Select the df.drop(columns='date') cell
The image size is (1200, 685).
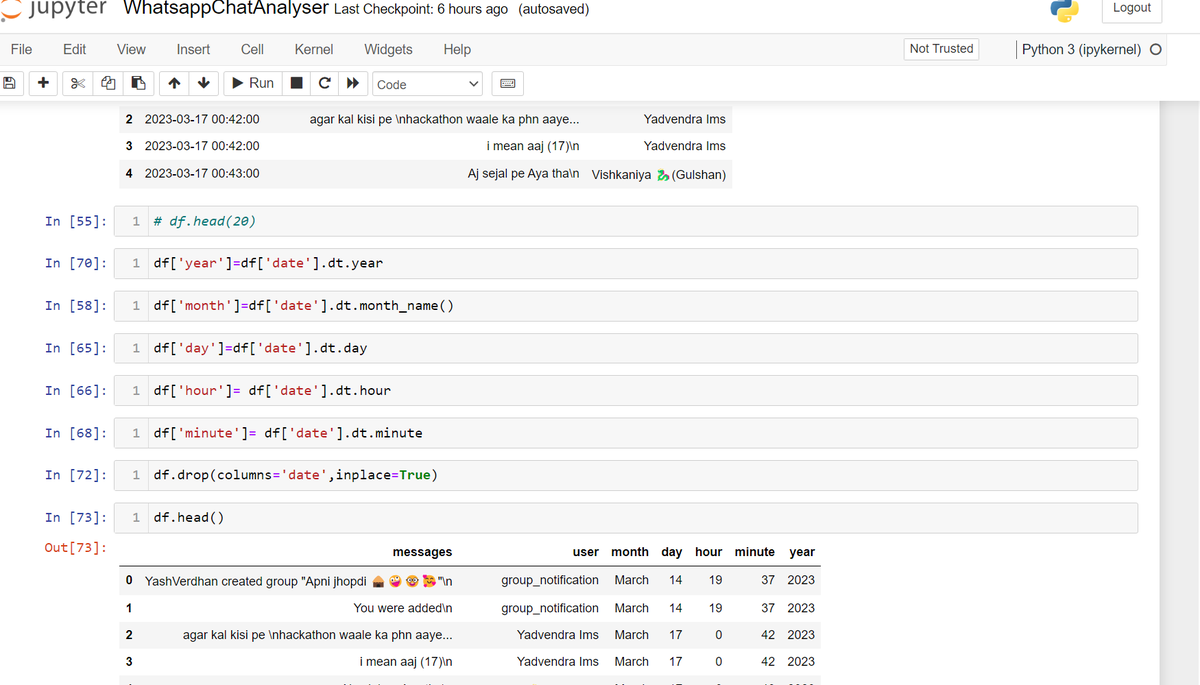[x=628, y=475]
